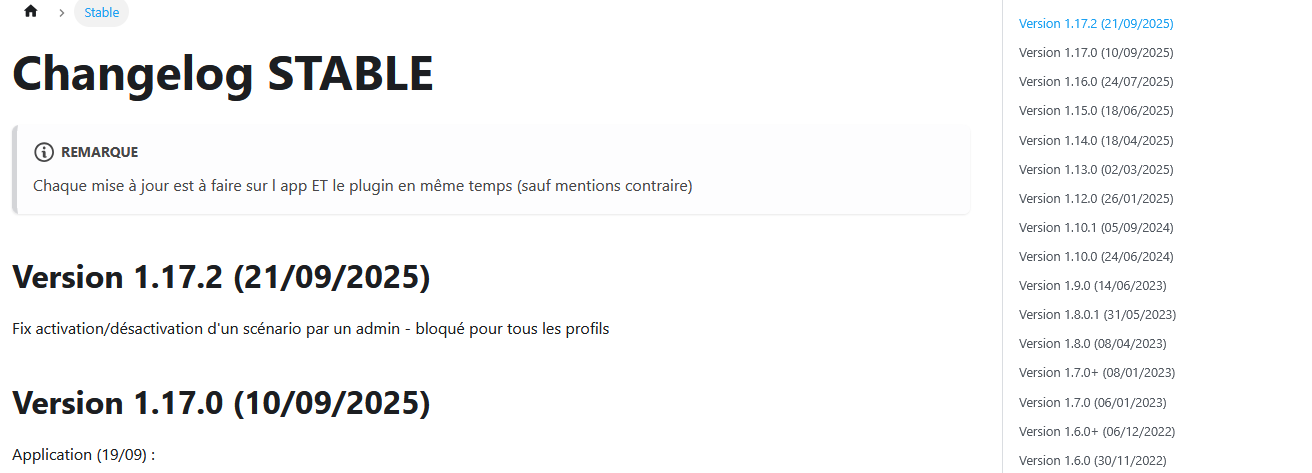
Task: Click Version 1.13.0 (02/03/2025) sidebar link
Action: pos(1095,169)
